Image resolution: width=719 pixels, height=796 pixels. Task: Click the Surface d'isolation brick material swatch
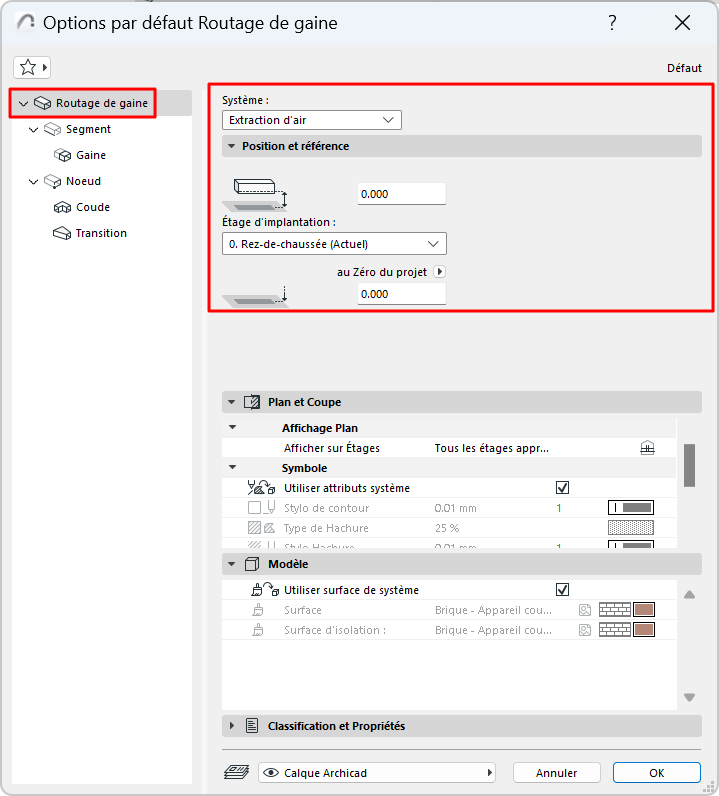pos(627,630)
